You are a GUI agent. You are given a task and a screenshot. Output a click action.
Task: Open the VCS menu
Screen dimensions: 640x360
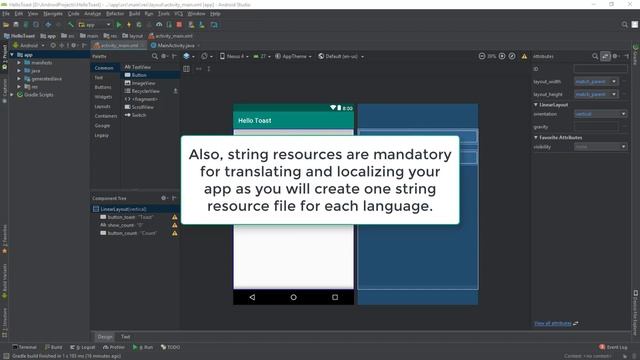(179, 14)
